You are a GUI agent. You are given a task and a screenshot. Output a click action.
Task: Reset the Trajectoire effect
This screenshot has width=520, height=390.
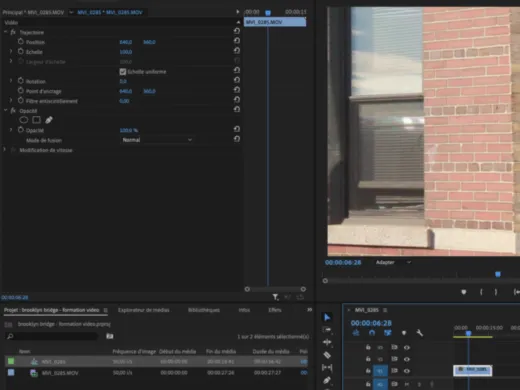[237, 31]
